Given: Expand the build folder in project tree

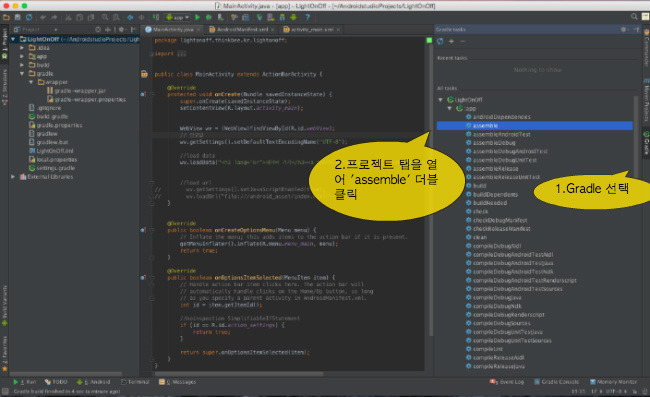Looking at the screenshot, I should coord(22,65).
